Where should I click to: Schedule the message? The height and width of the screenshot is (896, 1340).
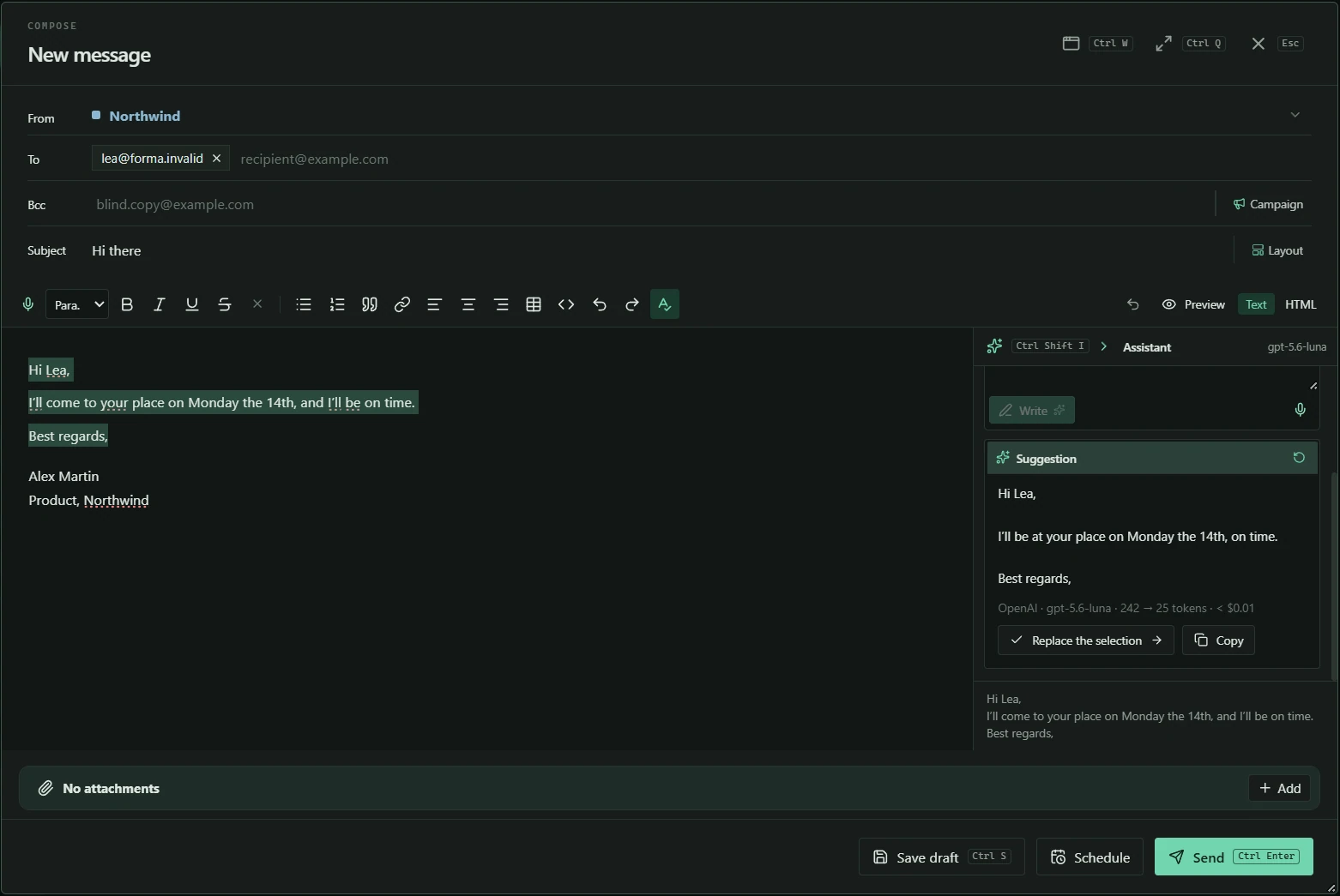1090,857
